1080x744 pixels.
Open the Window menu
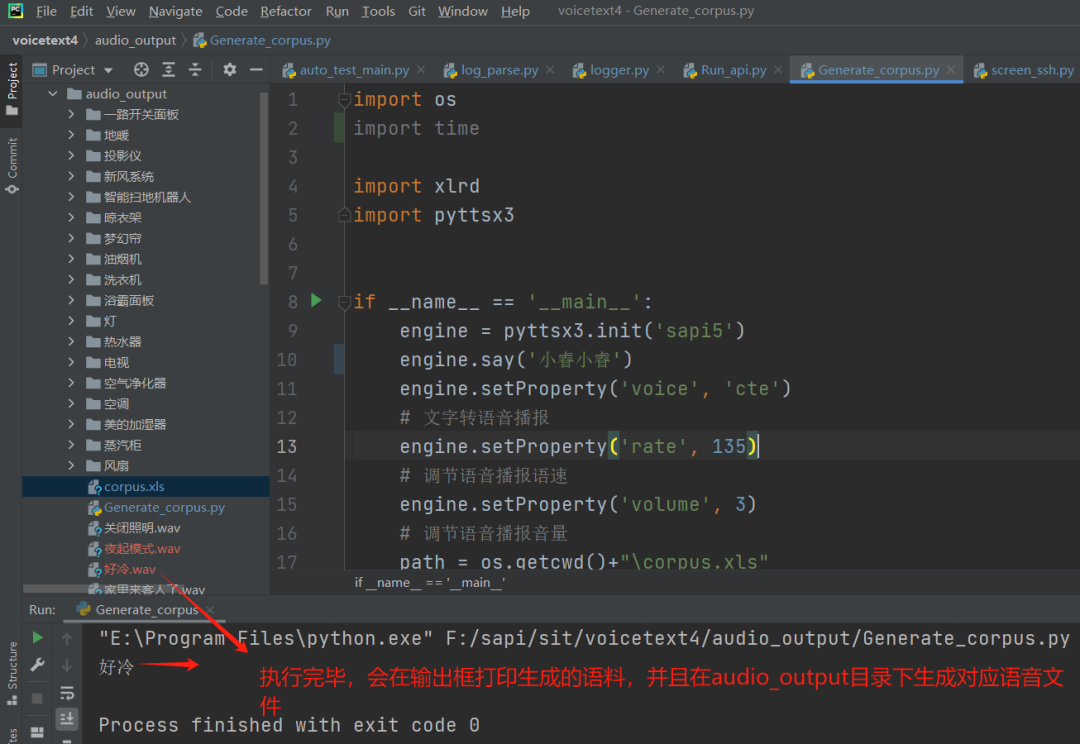[x=463, y=11]
